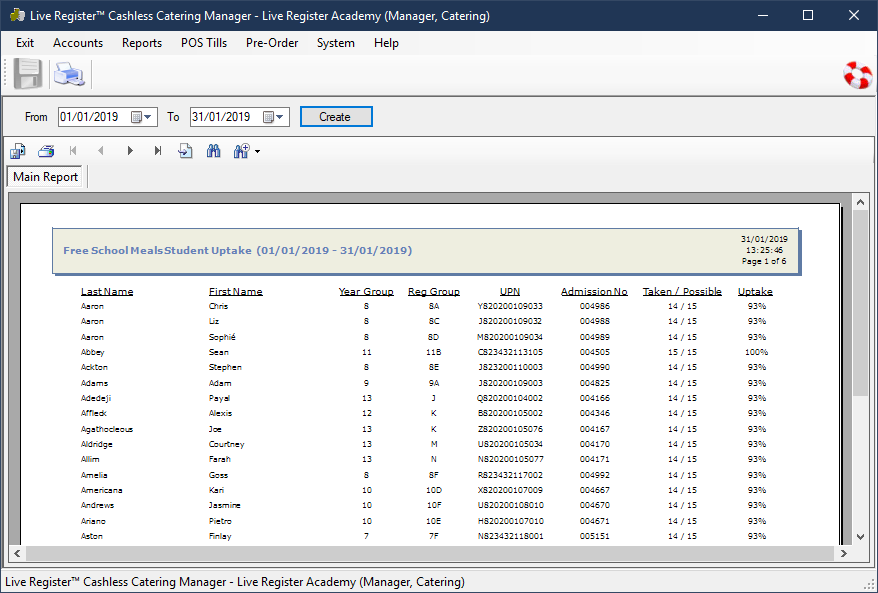This screenshot has width=878, height=593.
Task: Click the 100% uptake value
Action: click(756, 352)
